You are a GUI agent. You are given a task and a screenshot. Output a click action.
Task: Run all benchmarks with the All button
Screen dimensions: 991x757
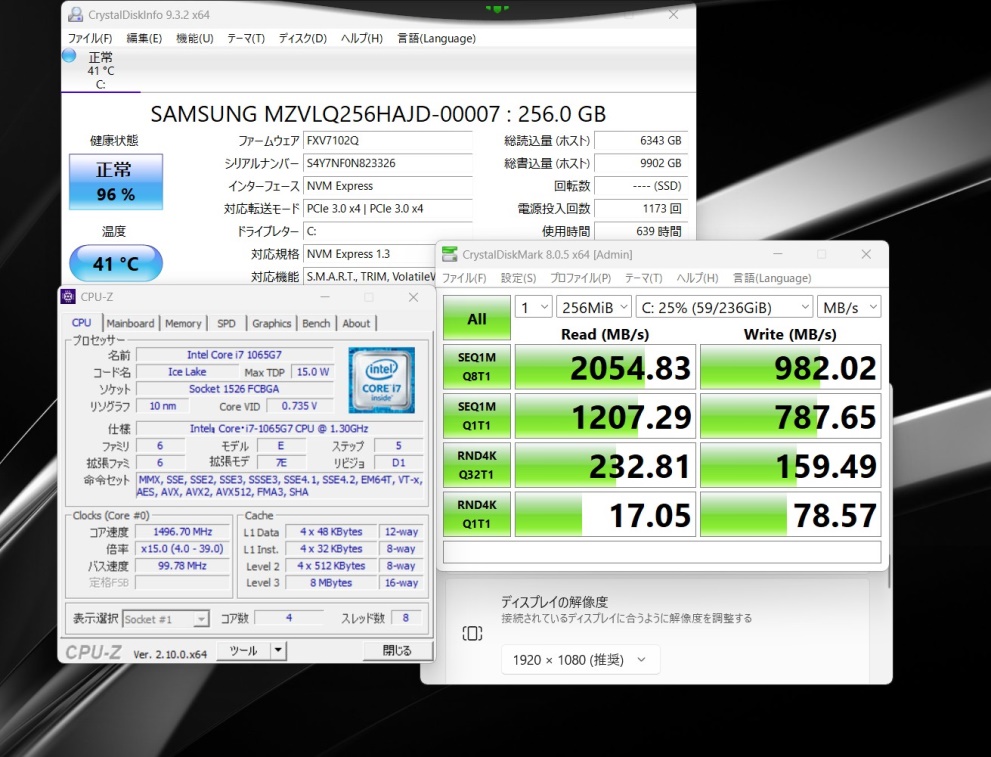coord(477,318)
